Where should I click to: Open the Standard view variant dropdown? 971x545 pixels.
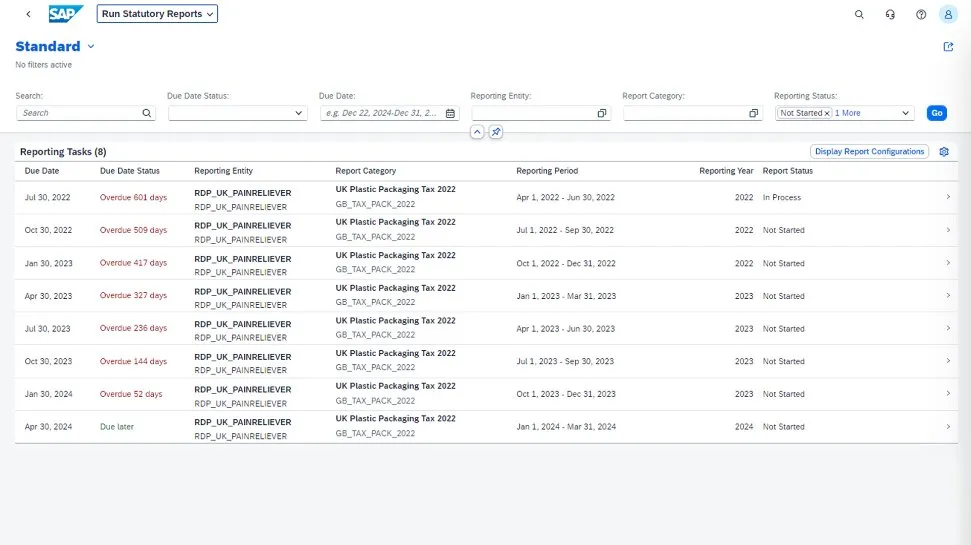click(x=91, y=47)
